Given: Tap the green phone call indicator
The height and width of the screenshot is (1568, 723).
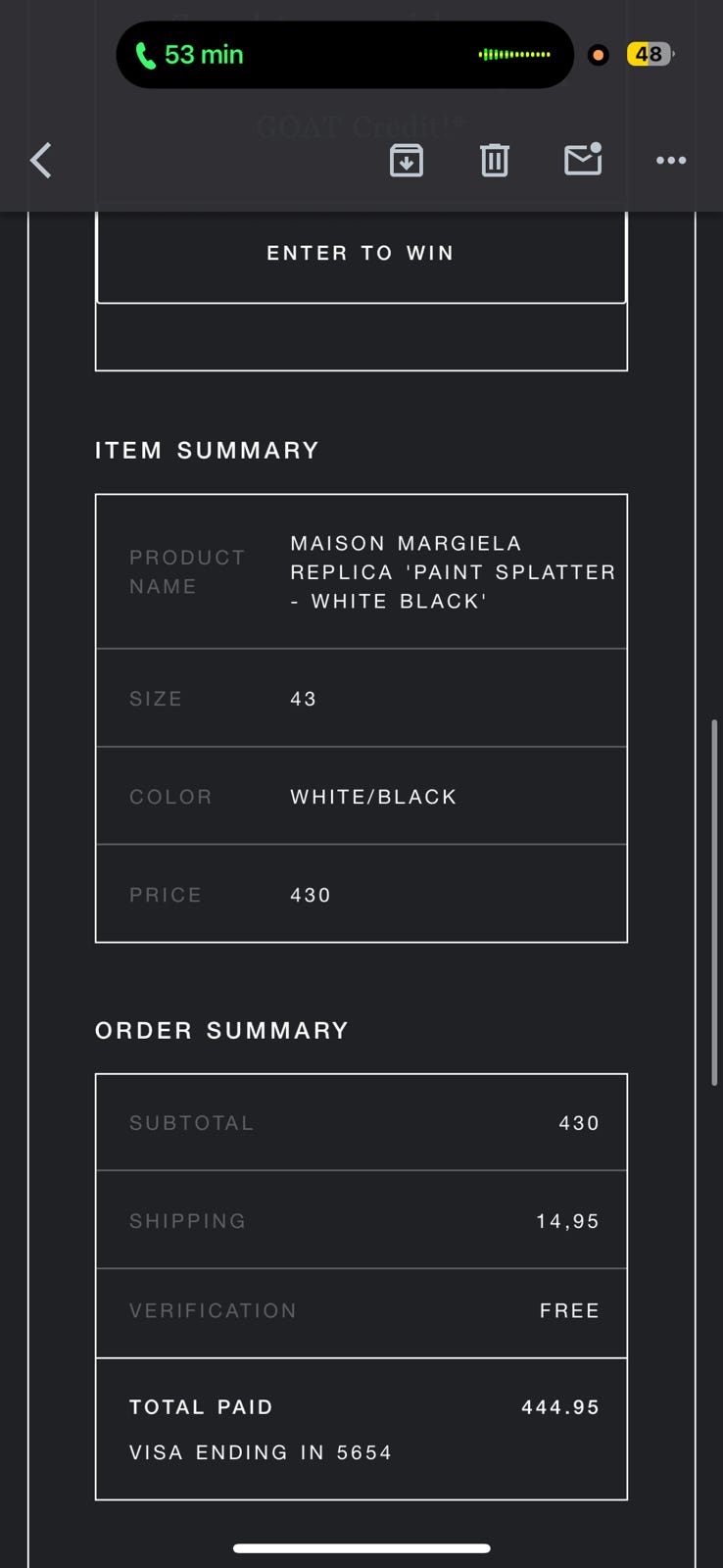Looking at the screenshot, I should (190, 55).
